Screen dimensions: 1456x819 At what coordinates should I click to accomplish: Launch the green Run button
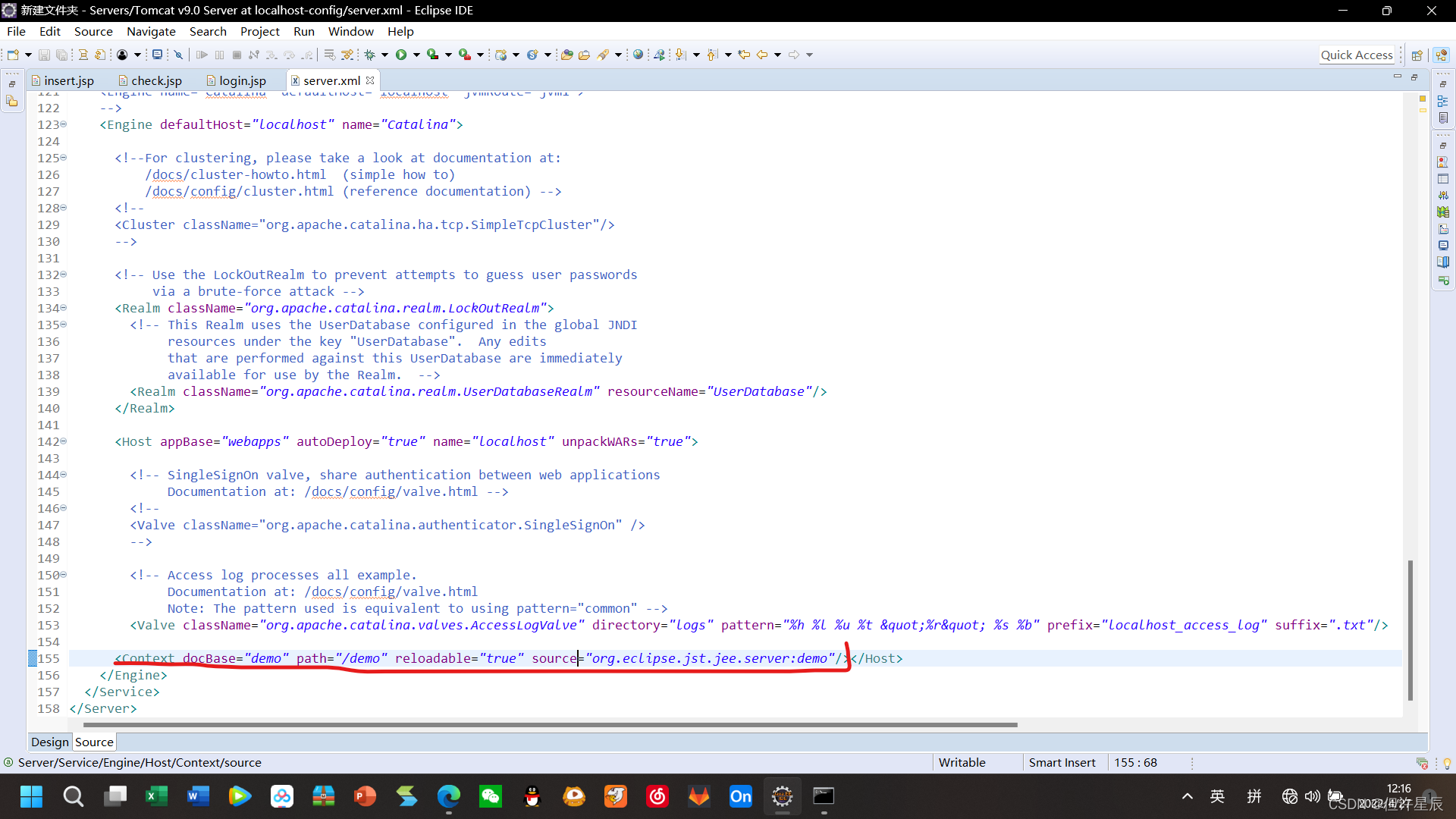[x=401, y=55]
